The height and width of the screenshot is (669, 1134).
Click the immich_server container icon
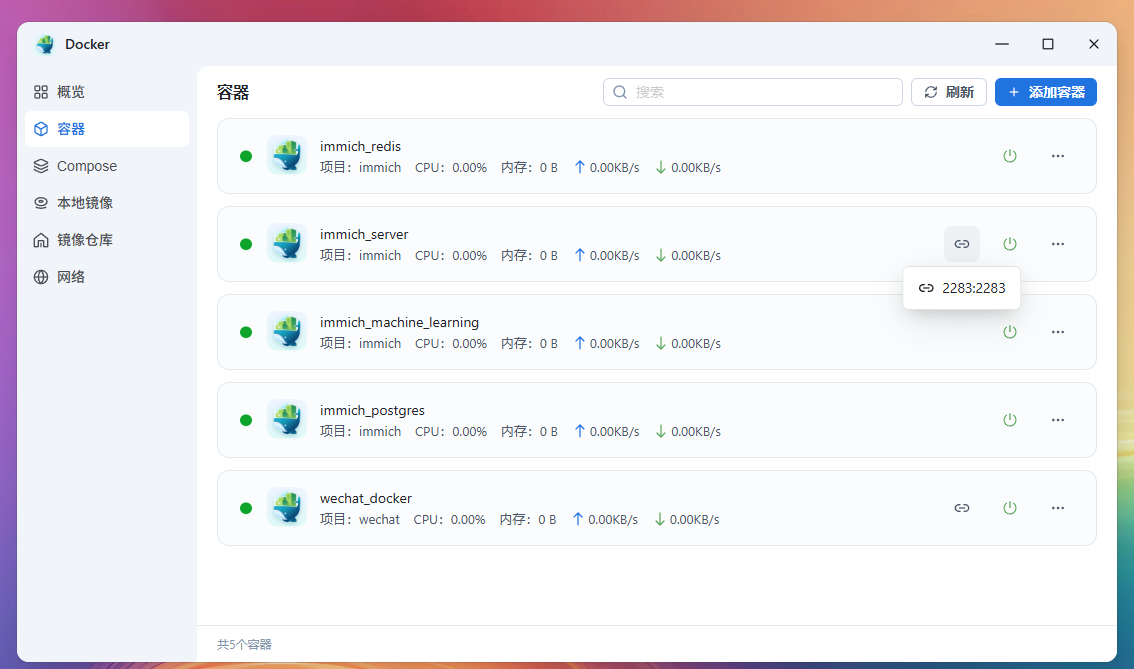pyautogui.click(x=287, y=243)
